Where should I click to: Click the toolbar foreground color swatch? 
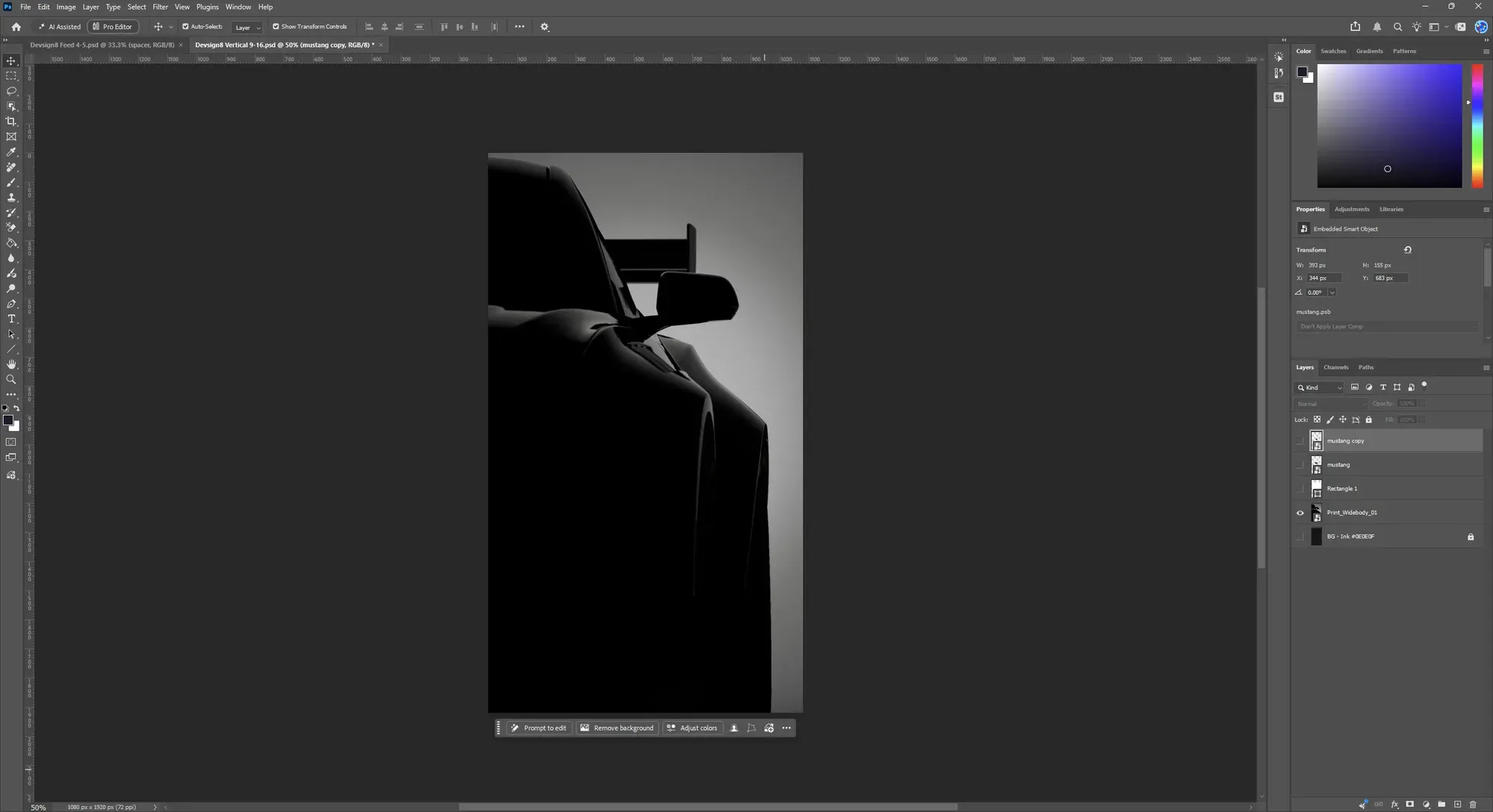click(8, 421)
